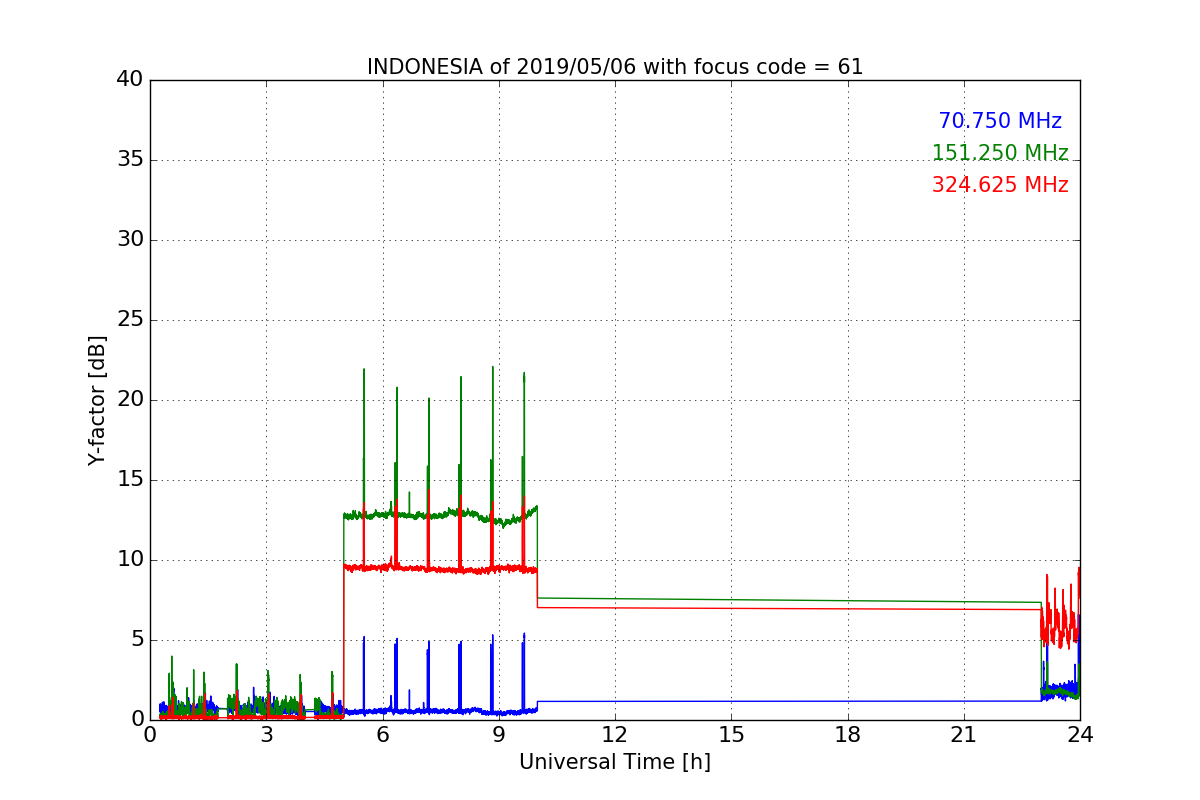Viewport: 1200px width, 800px height.
Task: Select the red 324.625 MHz legend label
Action: point(1000,185)
